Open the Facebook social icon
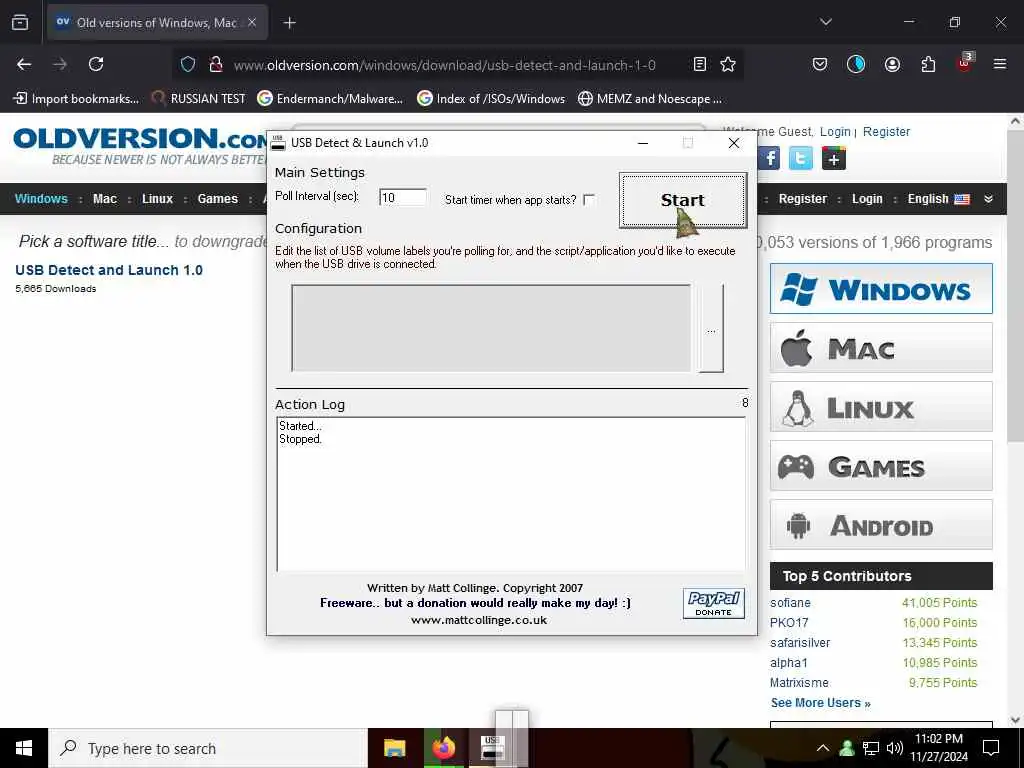This screenshot has width=1024, height=768. (x=769, y=159)
